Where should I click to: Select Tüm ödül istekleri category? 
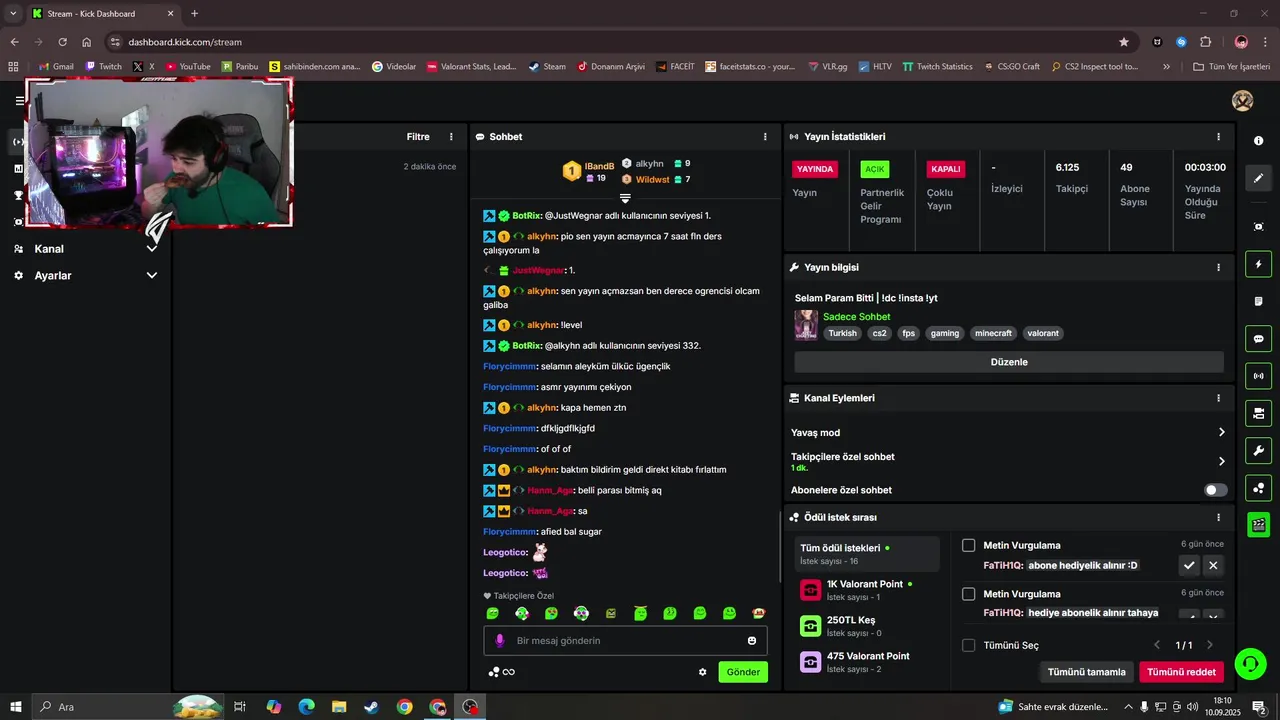[x=868, y=554]
